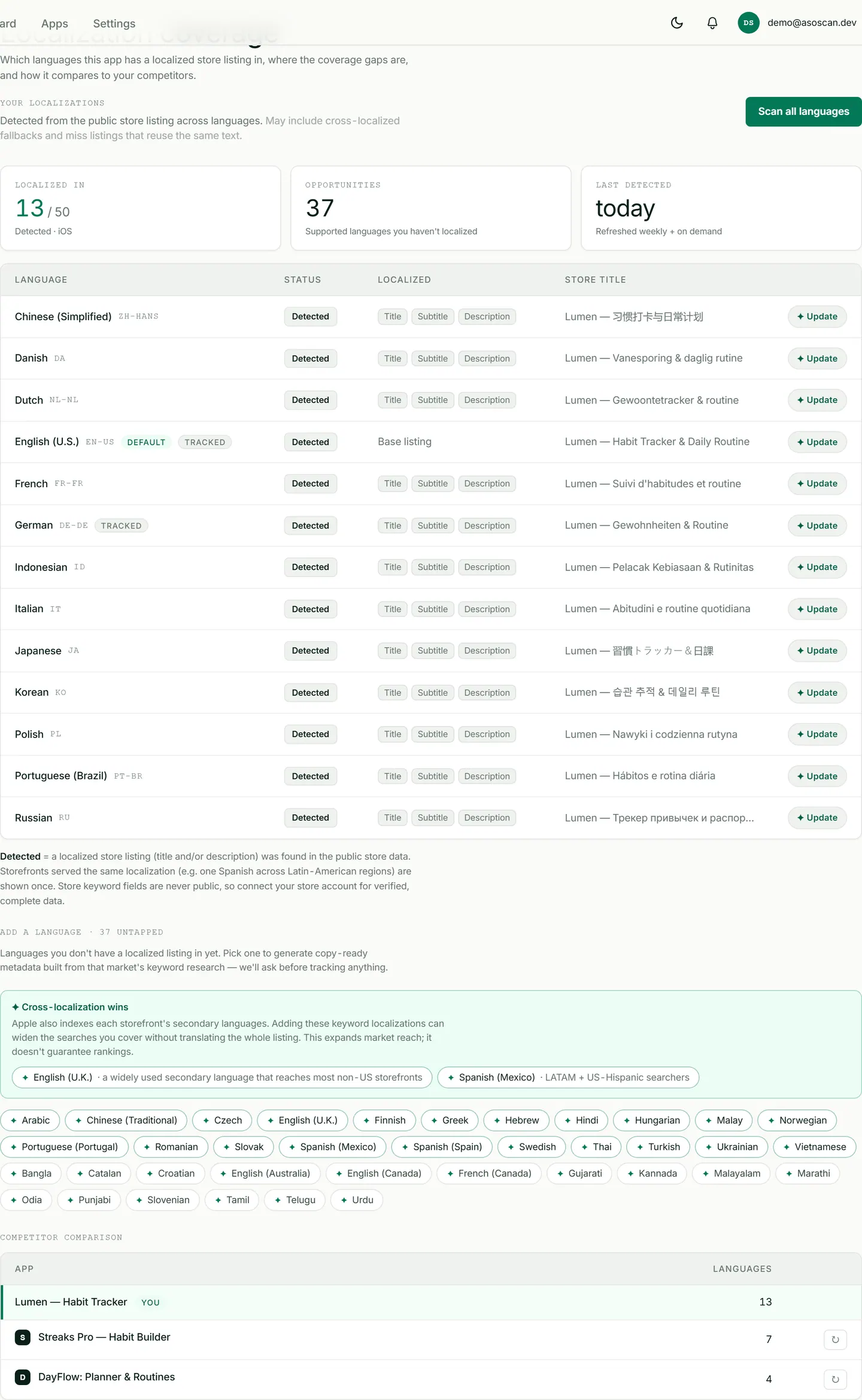
Task: Click the DEFAULT badge on English (U.S.)
Action: point(146,442)
